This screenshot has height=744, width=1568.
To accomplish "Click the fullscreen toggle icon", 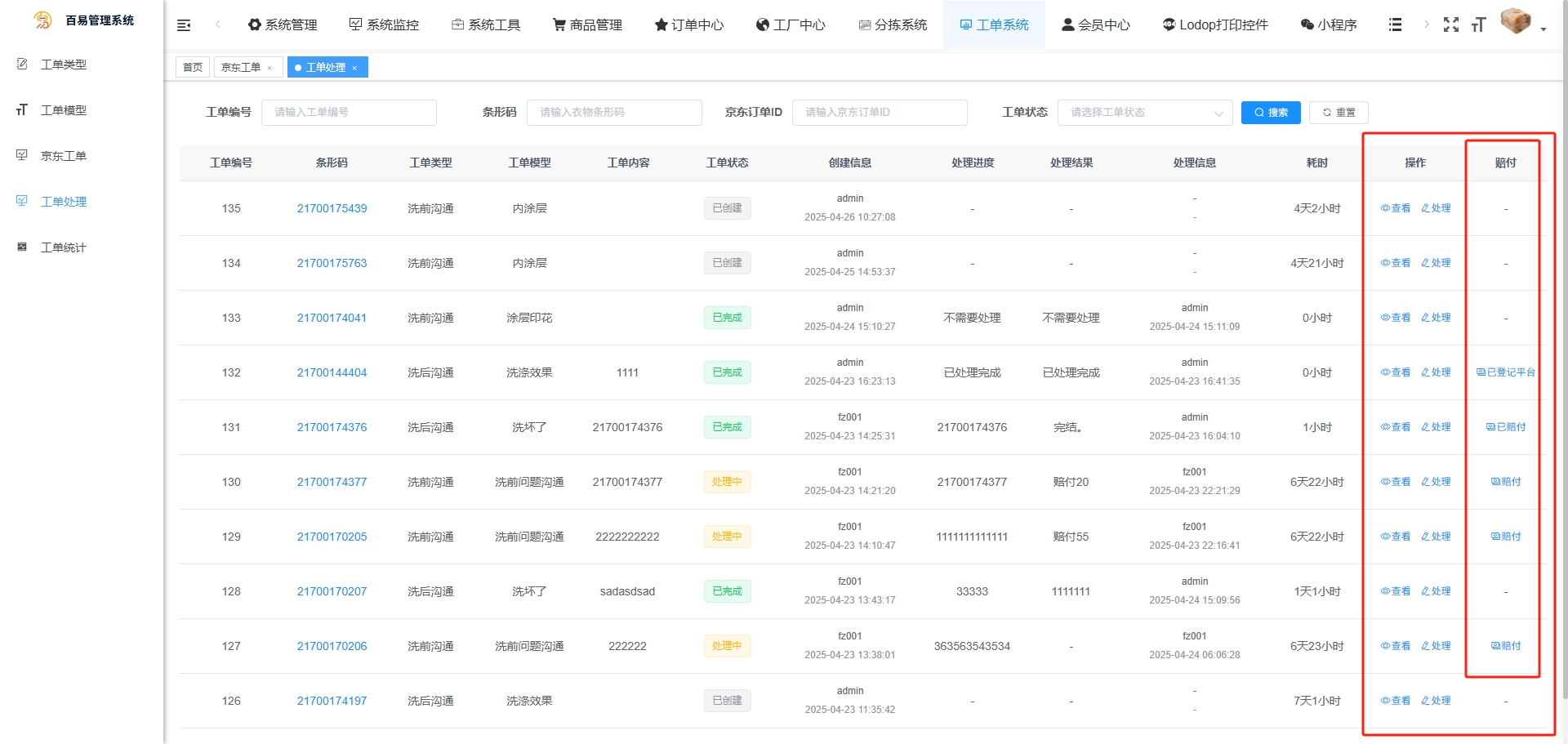I will click(x=1450, y=25).
